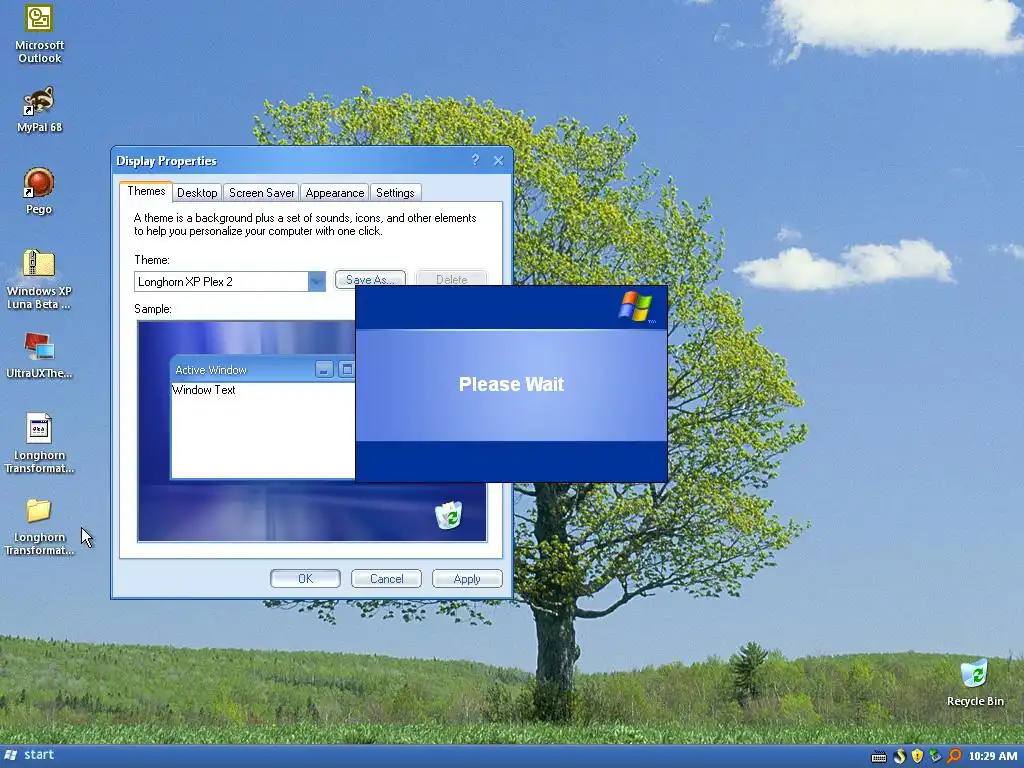Close the Display Properties dialog
Viewport: 1024px width, 768px height.
point(498,161)
